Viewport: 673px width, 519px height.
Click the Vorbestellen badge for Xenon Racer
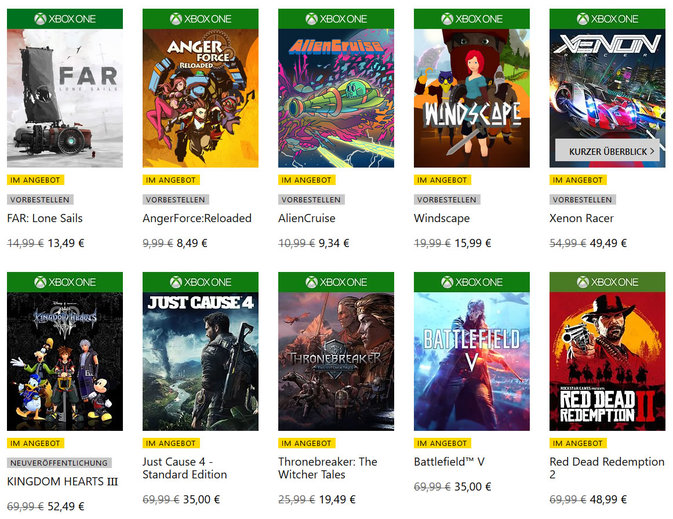[583, 200]
